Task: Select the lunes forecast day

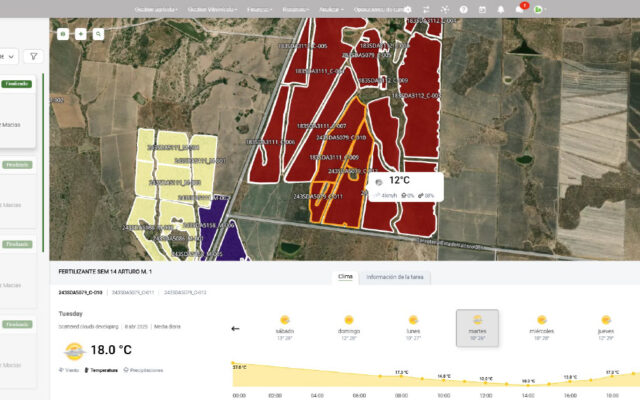Action: coord(413,328)
